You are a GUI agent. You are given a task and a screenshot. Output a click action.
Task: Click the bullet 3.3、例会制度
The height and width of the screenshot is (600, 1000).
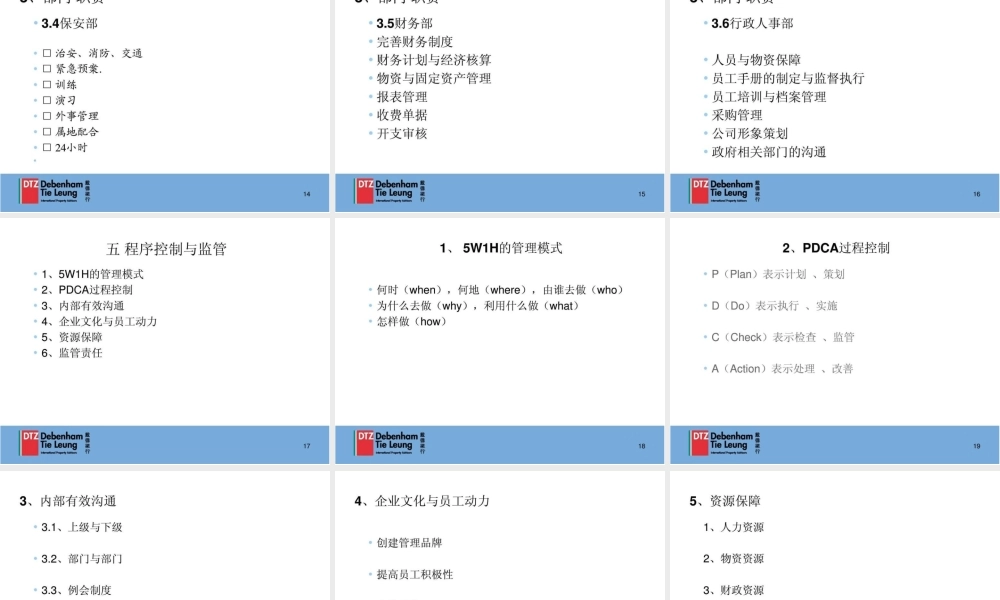pyautogui.click(x=77, y=590)
